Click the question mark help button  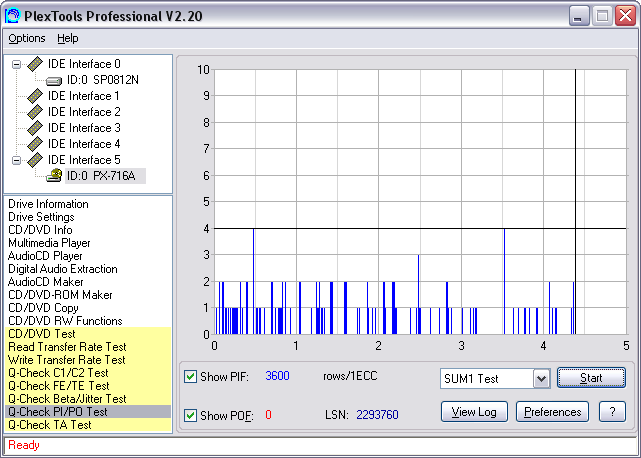tap(612, 412)
